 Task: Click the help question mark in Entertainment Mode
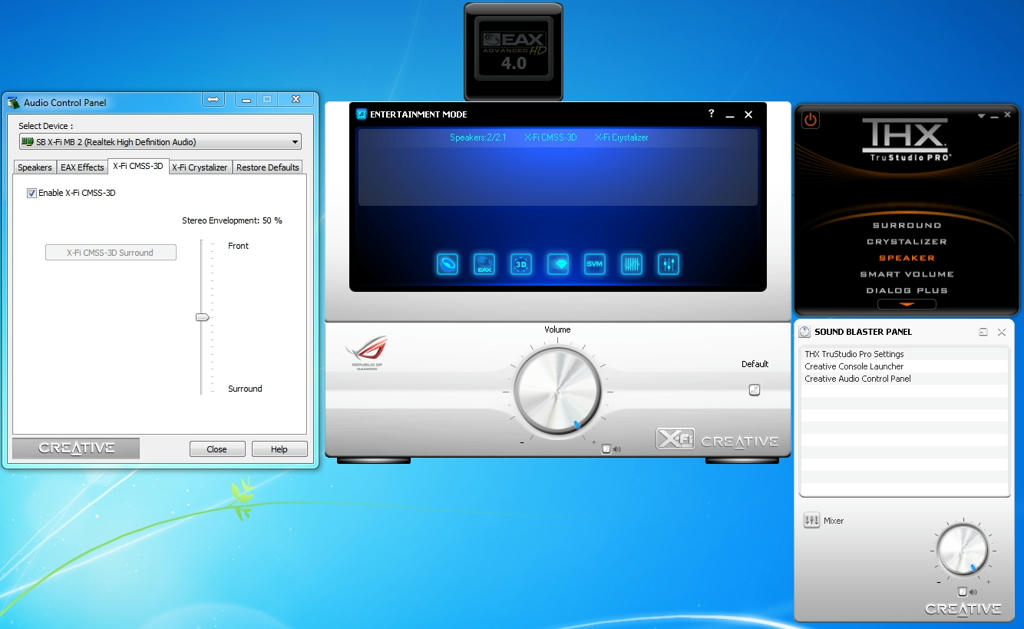[x=711, y=114]
